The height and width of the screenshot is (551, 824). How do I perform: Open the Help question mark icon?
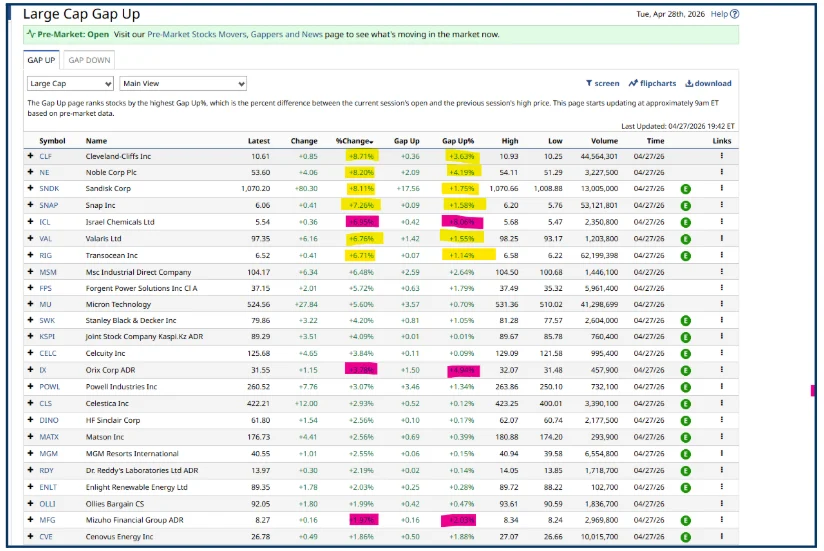[x=735, y=14]
